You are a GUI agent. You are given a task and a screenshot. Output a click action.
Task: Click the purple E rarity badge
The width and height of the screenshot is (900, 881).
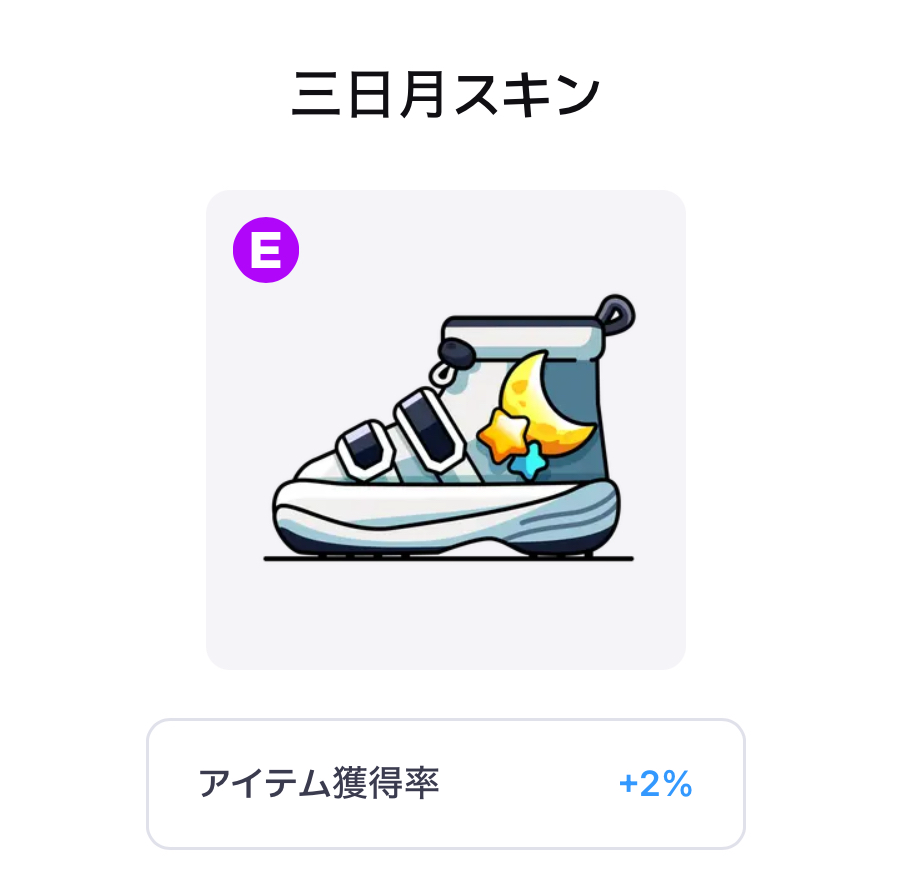(266, 250)
